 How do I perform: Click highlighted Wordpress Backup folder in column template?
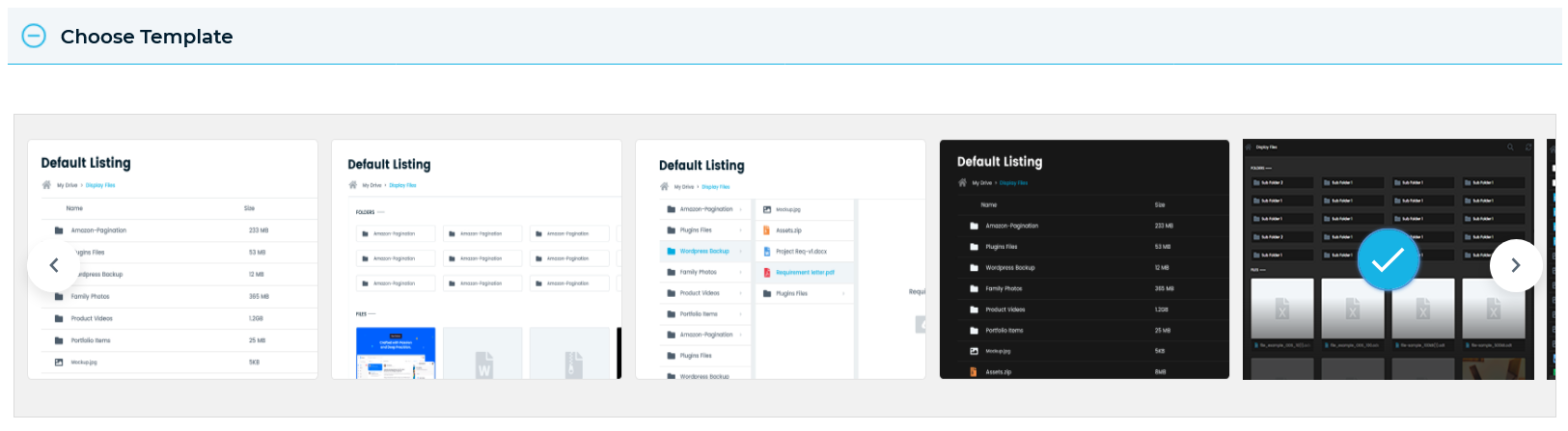[x=706, y=252]
